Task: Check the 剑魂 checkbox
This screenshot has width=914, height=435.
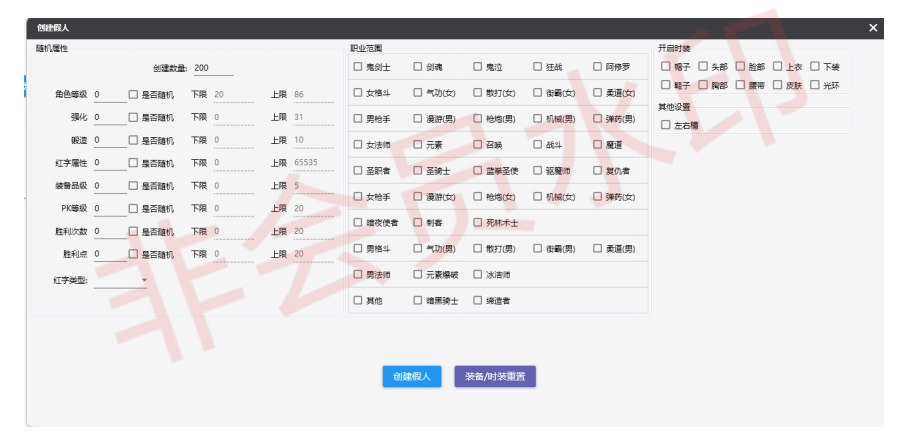Action: [418, 66]
